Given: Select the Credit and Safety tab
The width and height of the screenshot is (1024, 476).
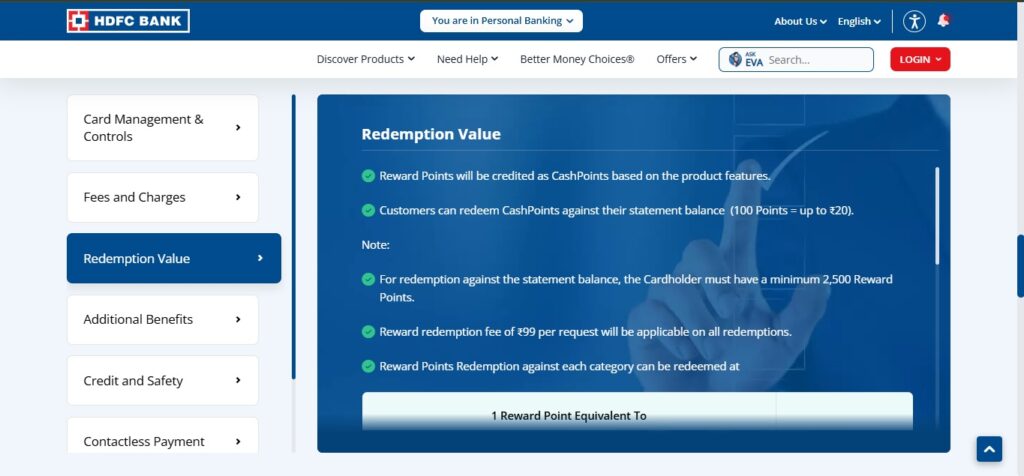Looking at the screenshot, I should pyautogui.click(x=163, y=381).
